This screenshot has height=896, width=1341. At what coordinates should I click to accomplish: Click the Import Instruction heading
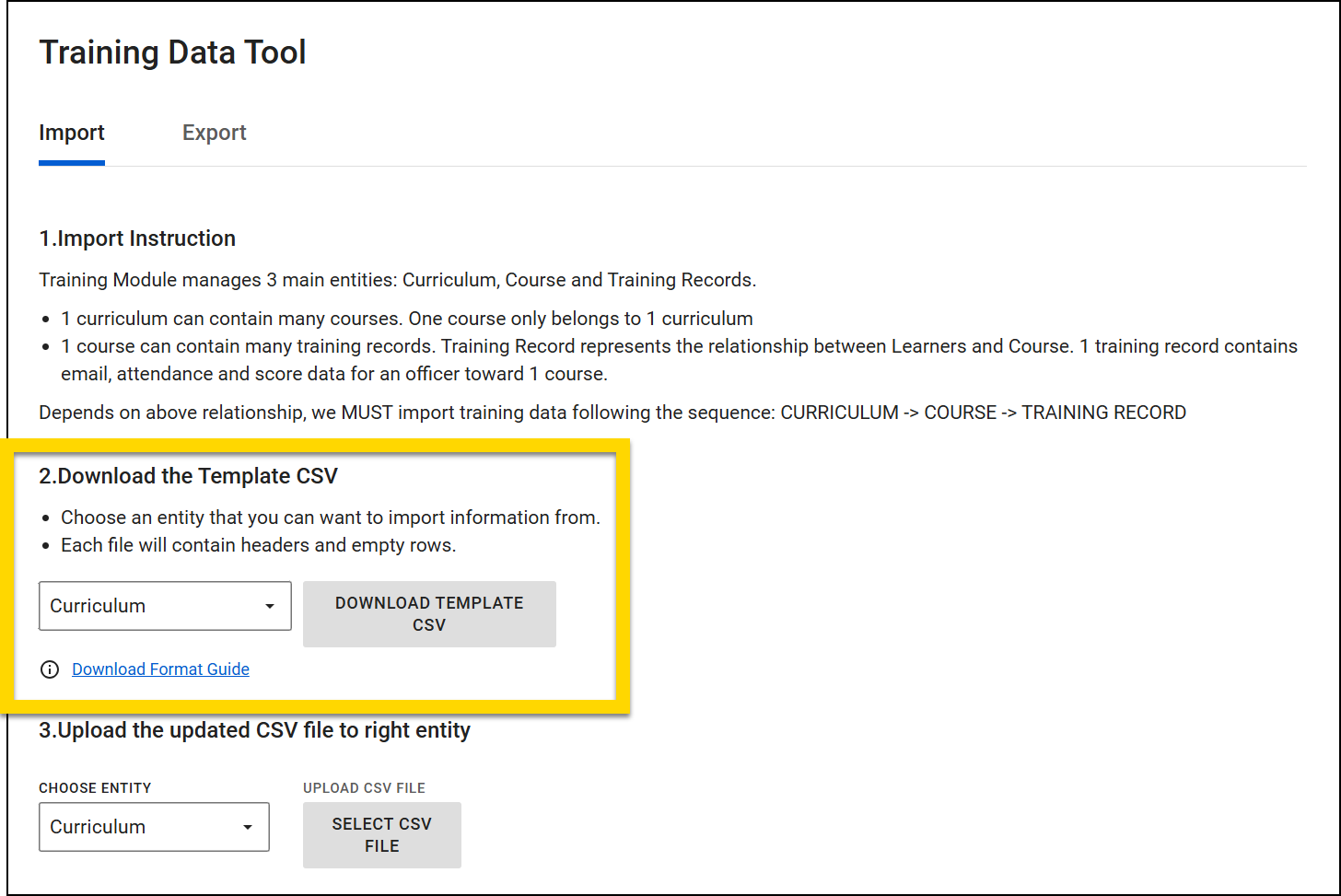tap(137, 239)
